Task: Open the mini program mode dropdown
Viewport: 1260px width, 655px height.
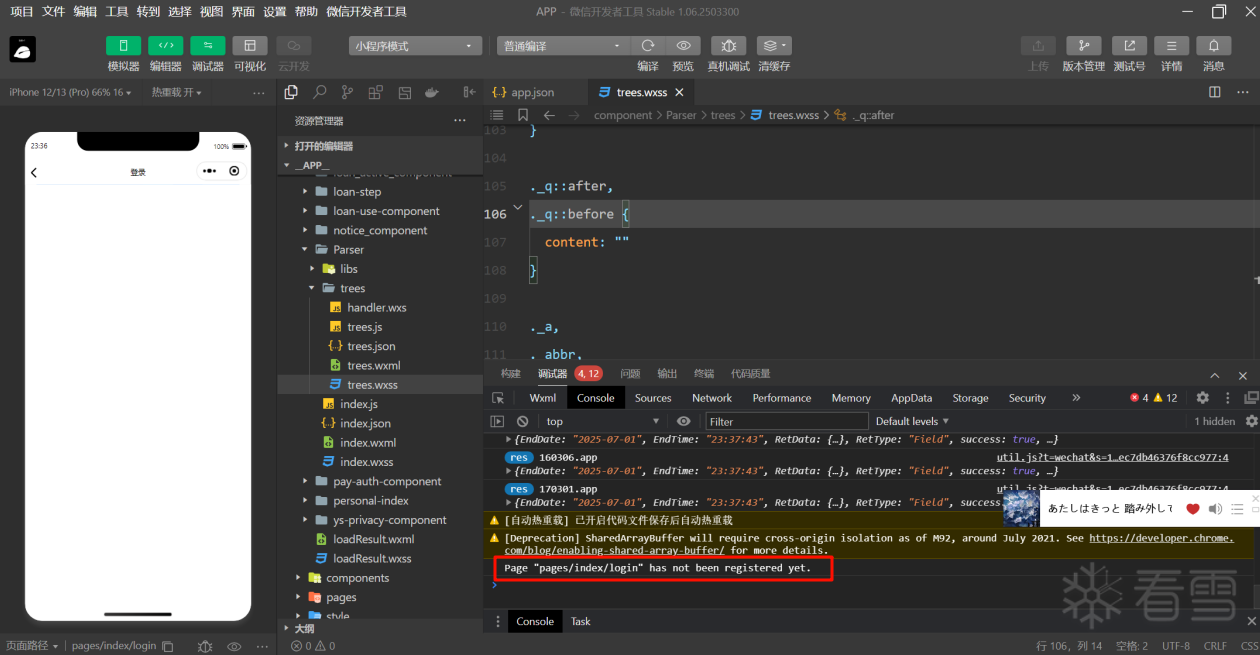Action: [x=416, y=46]
